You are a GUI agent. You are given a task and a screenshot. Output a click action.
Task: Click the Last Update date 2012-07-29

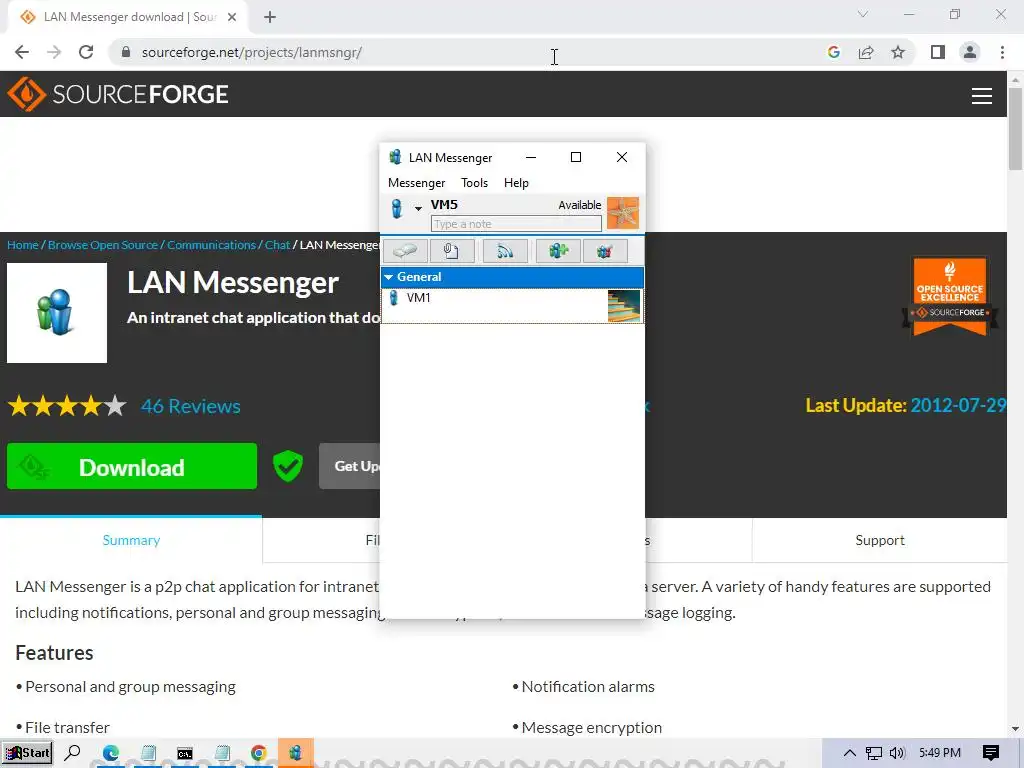(958, 406)
